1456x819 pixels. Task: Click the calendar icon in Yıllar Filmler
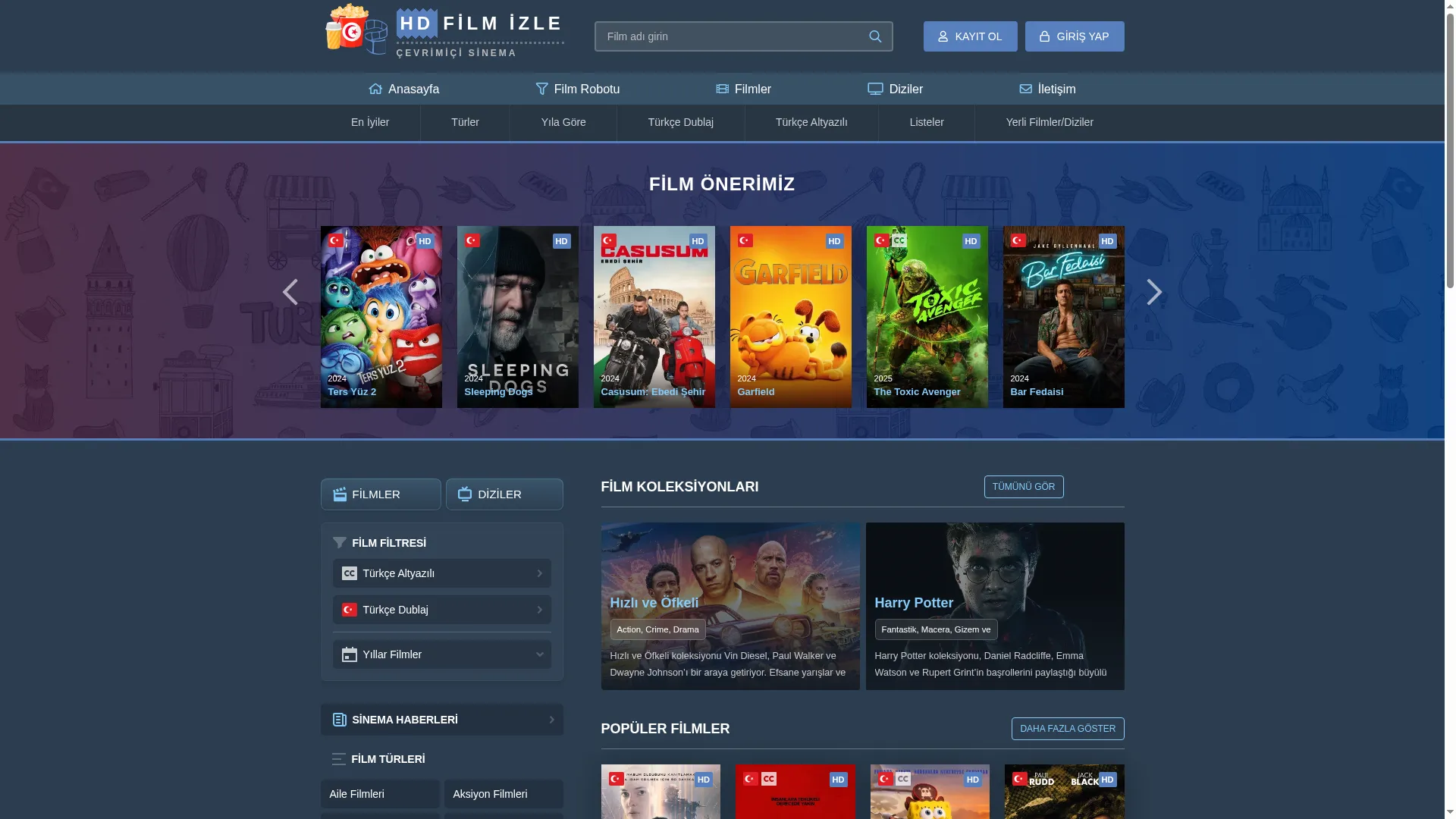pos(350,654)
